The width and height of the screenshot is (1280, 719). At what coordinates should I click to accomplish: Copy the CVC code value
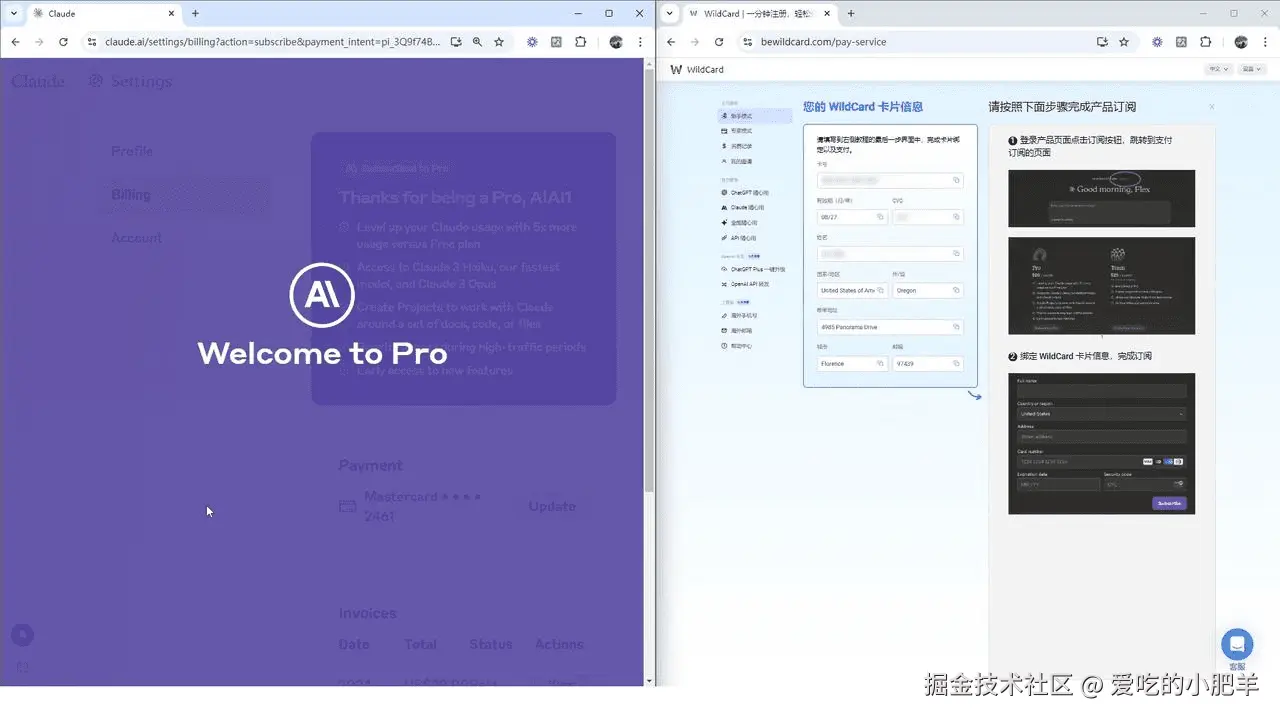click(x=956, y=217)
